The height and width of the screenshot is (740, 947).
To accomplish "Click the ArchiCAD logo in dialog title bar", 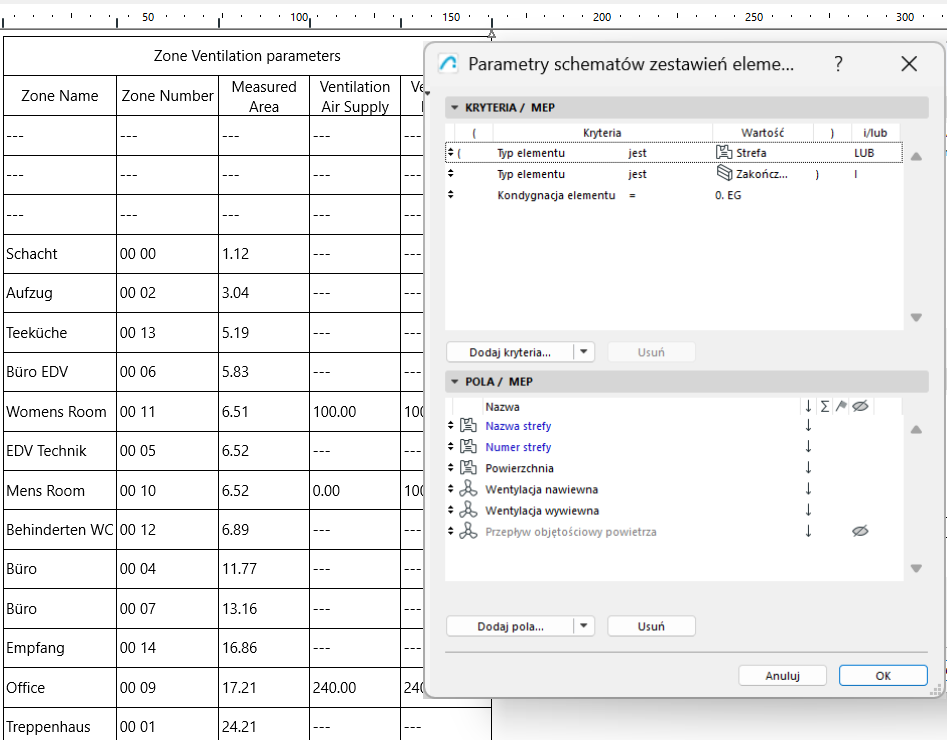I will pos(449,62).
